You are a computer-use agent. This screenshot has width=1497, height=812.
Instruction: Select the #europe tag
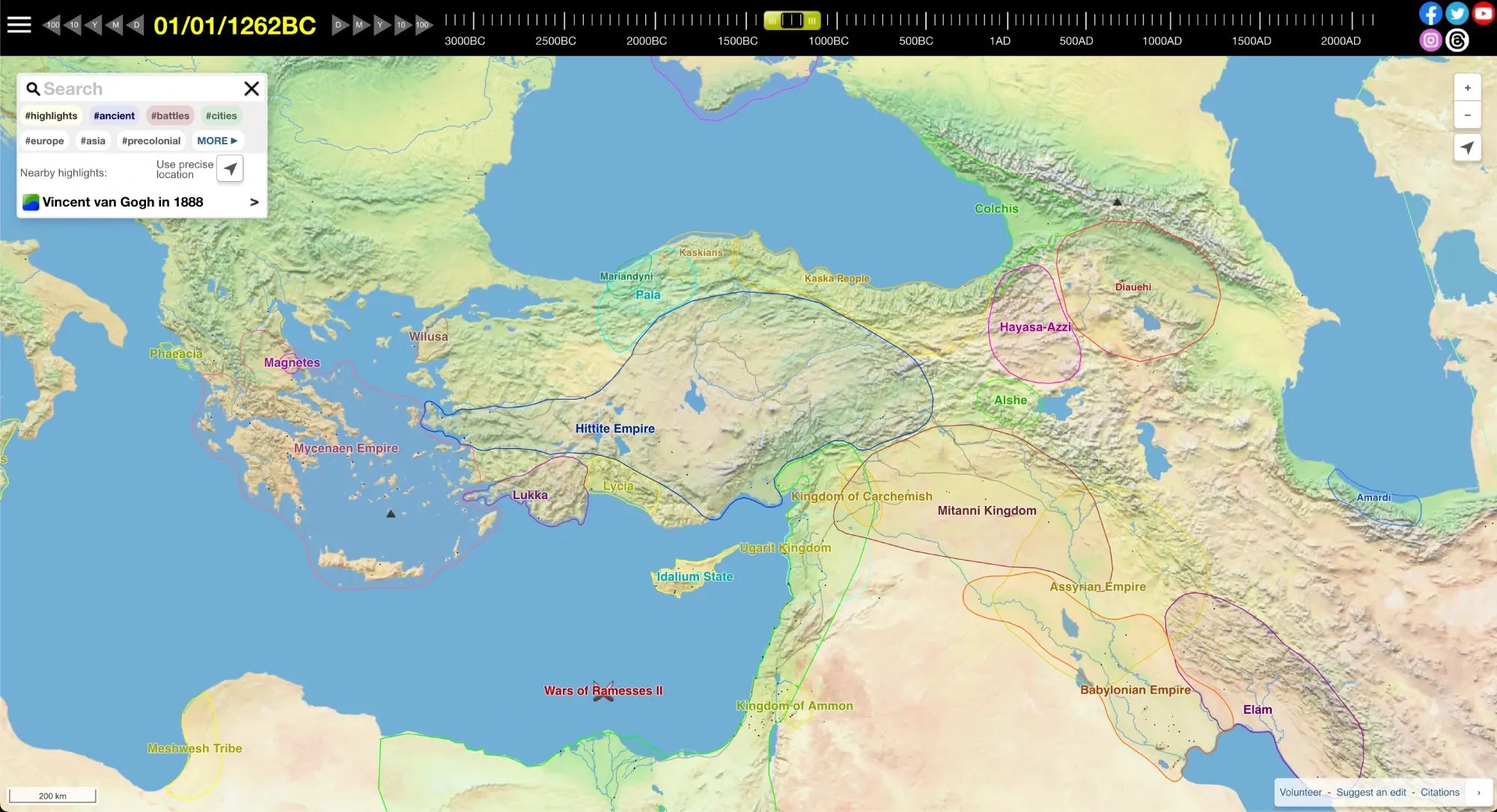44,141
